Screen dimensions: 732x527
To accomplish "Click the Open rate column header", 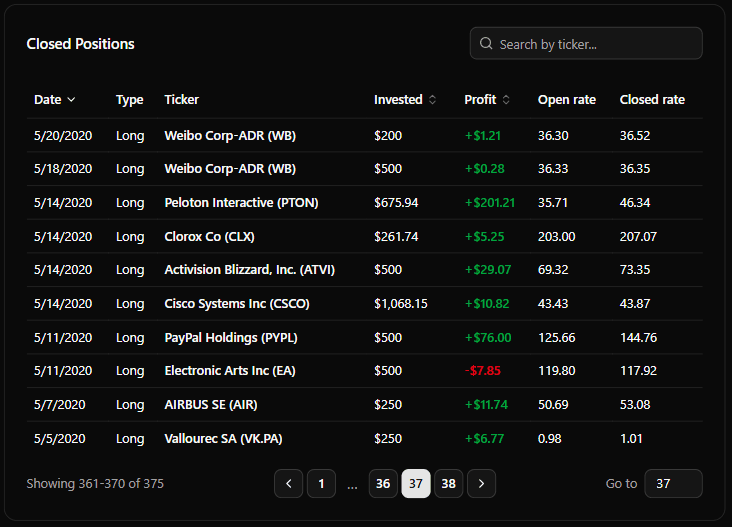I will point(567,99).
